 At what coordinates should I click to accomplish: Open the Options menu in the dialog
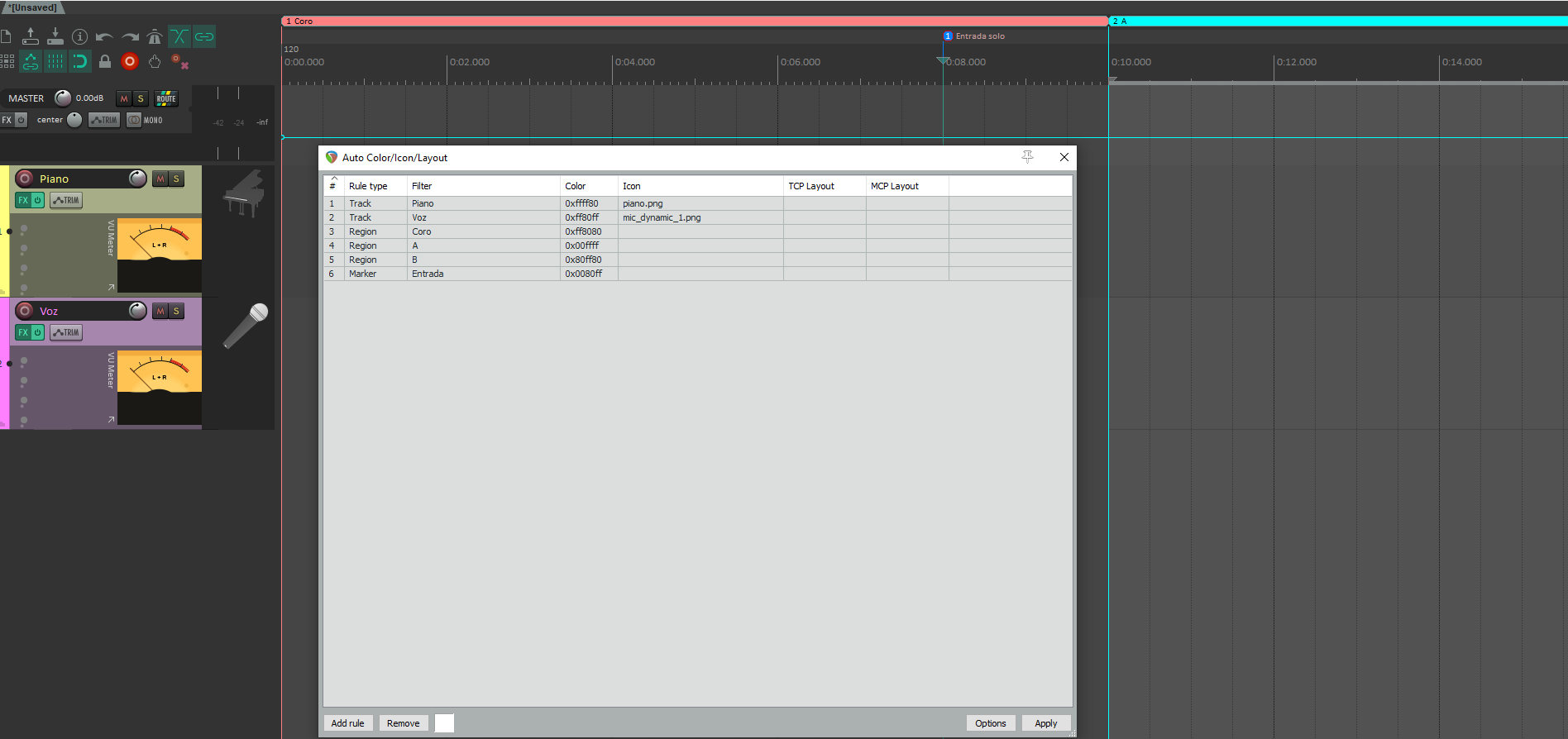tap(990, 723)
